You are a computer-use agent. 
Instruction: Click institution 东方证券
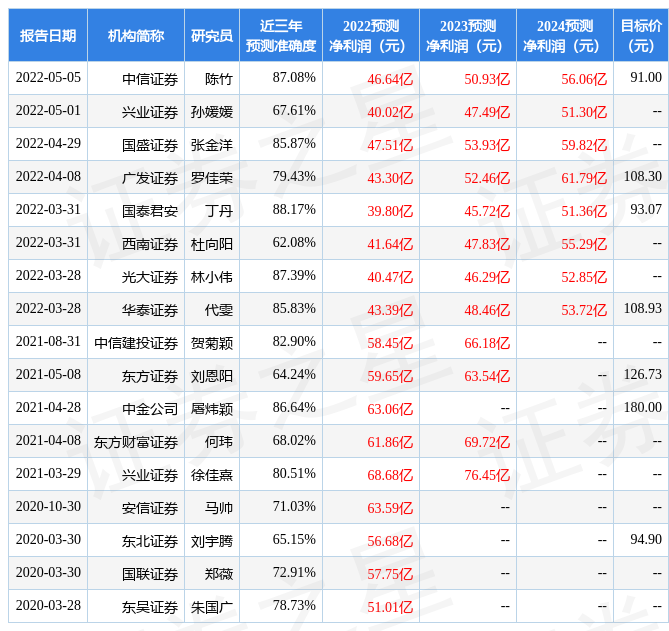coord(150,376)
